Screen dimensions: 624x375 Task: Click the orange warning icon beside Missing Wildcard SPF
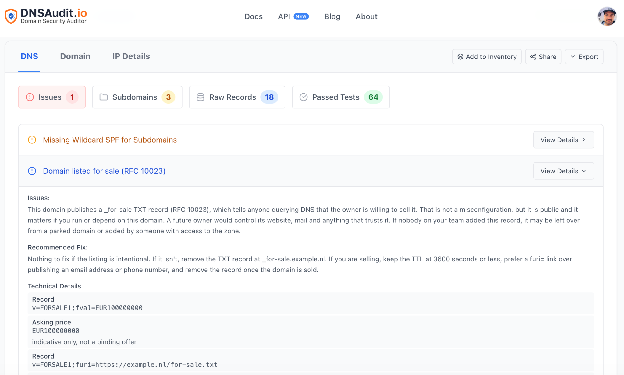(32, 140)
